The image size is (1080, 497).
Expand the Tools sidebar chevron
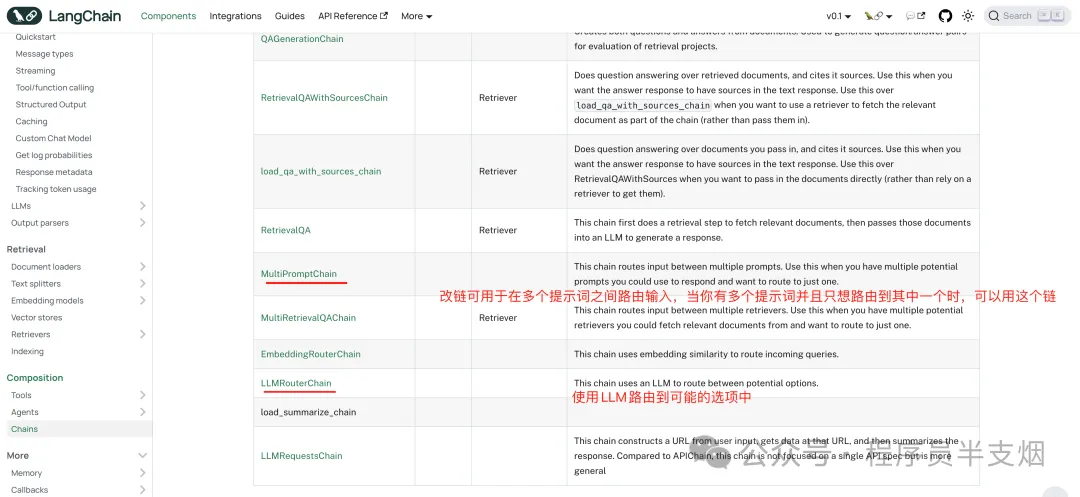[142, 395]
